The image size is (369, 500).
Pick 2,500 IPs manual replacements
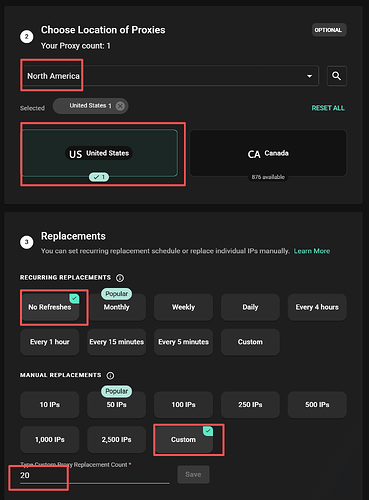116,440
